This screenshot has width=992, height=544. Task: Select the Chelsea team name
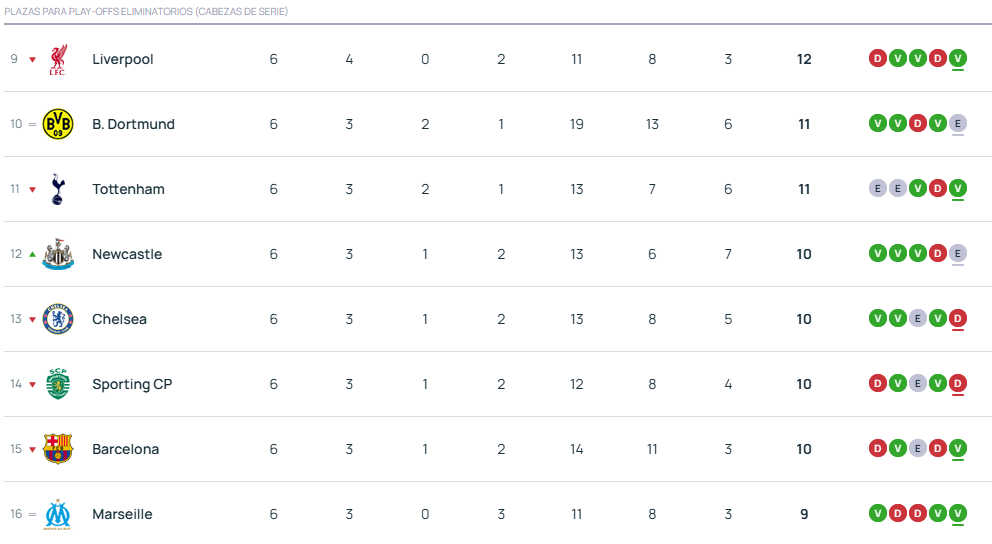(119, 319)
